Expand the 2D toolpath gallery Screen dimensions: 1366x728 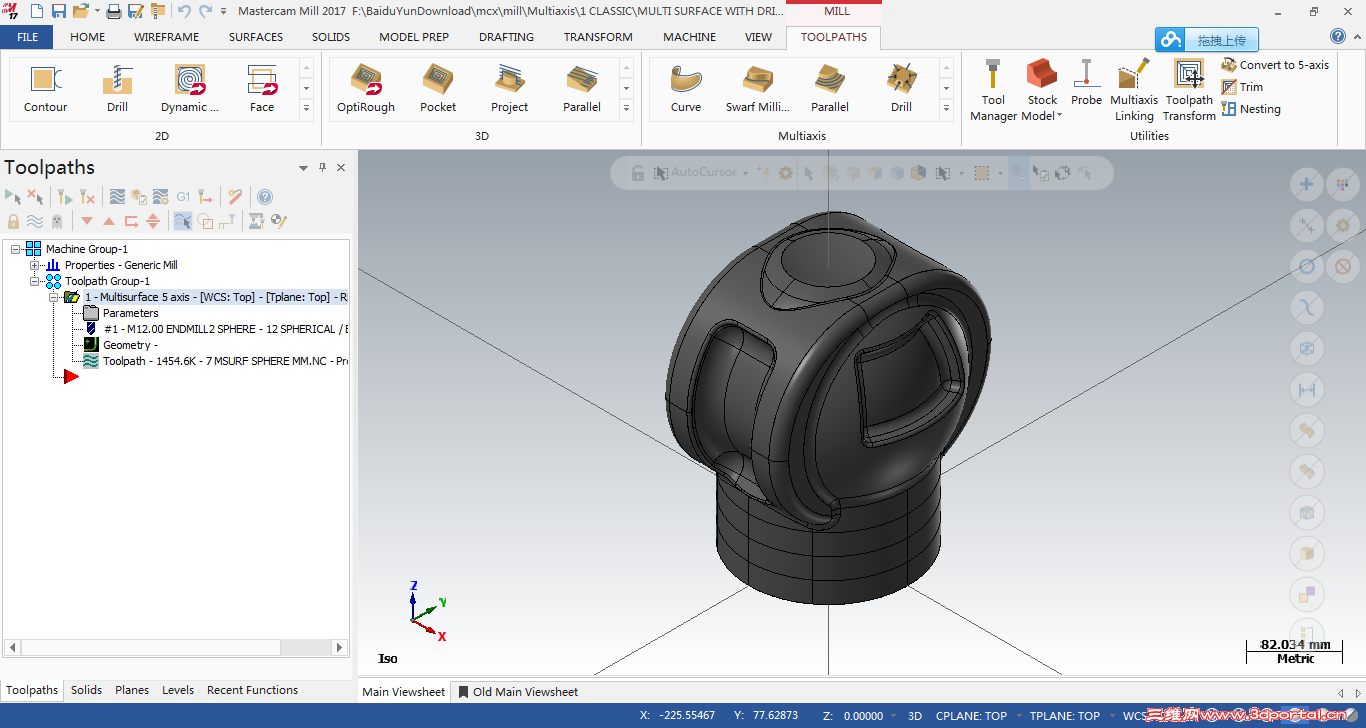pyautogui.click(x=306, y=108)
